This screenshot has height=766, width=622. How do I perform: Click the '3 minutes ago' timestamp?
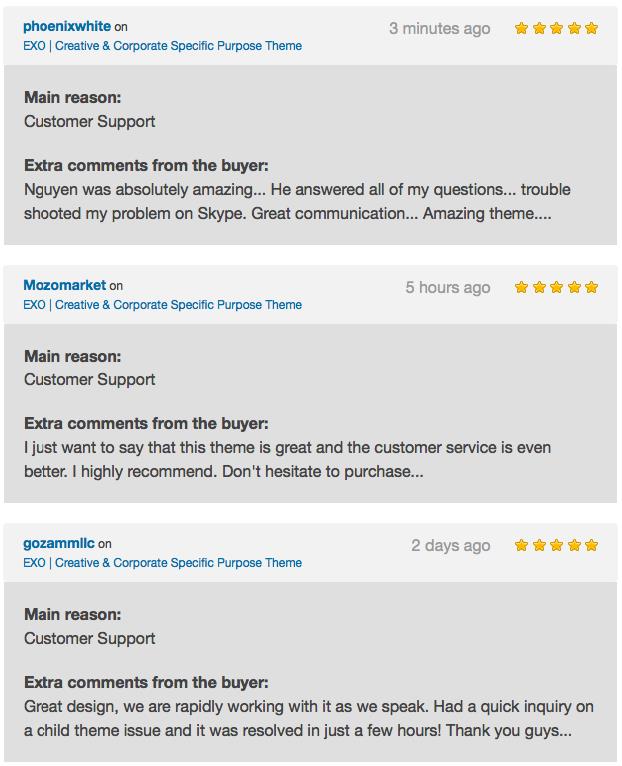(x=440, y=29)
